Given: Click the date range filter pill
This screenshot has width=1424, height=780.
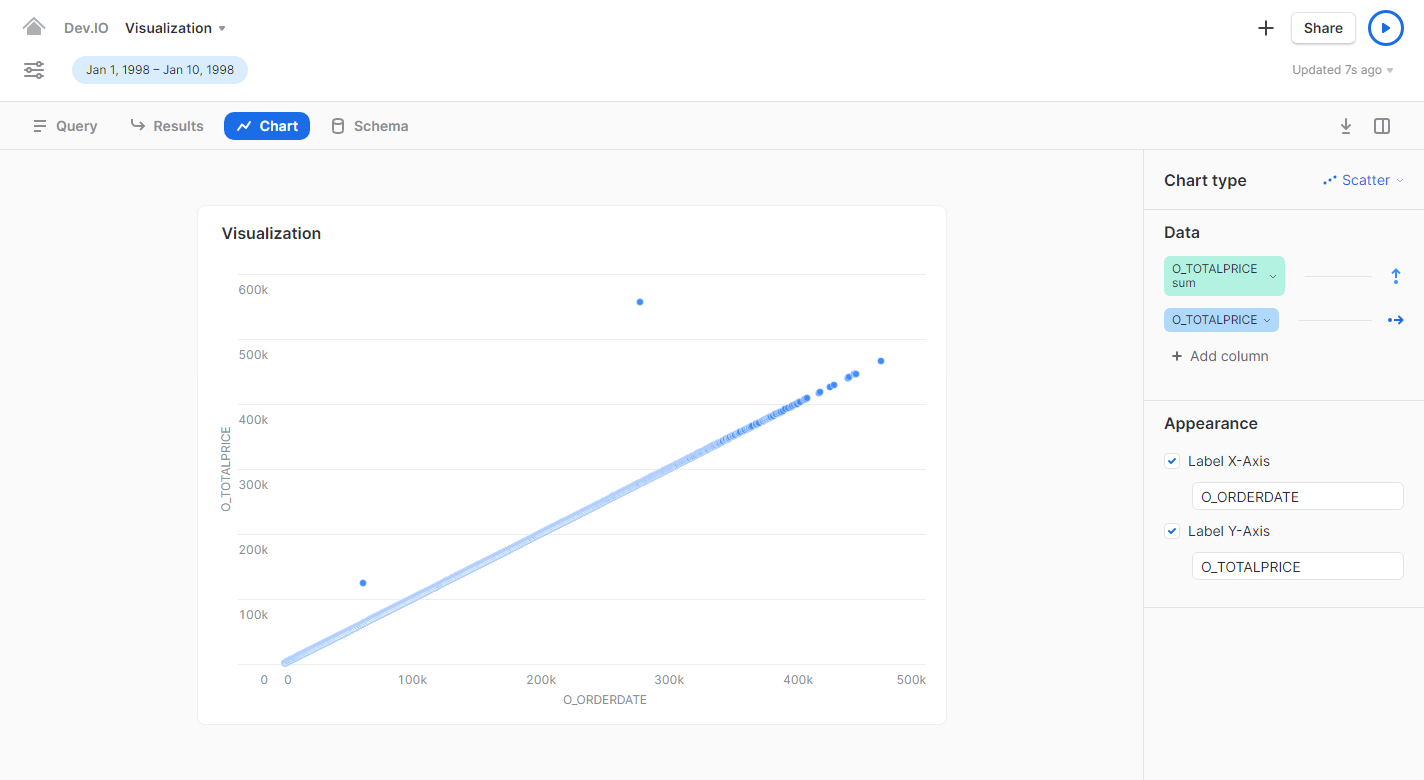Looking at the screenshot, I should point(160,70).
